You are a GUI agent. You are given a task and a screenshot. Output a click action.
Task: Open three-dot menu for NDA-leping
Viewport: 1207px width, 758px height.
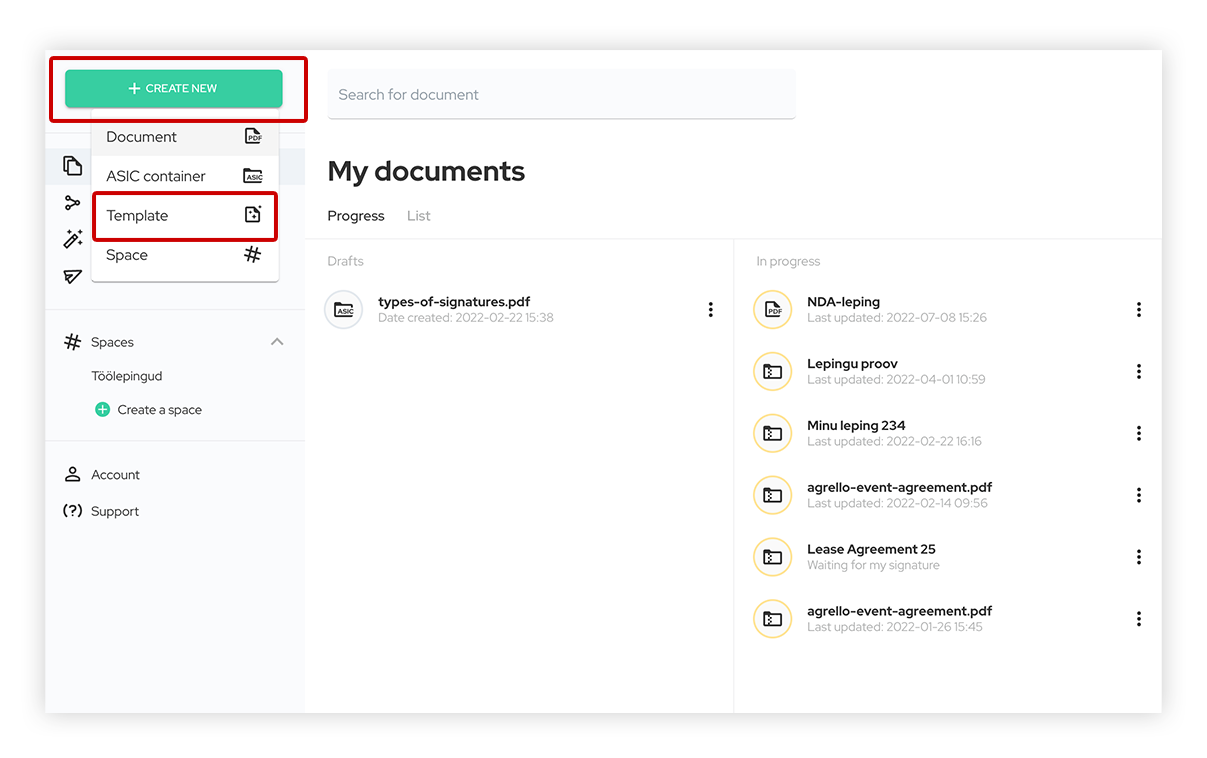[1138, 310]
